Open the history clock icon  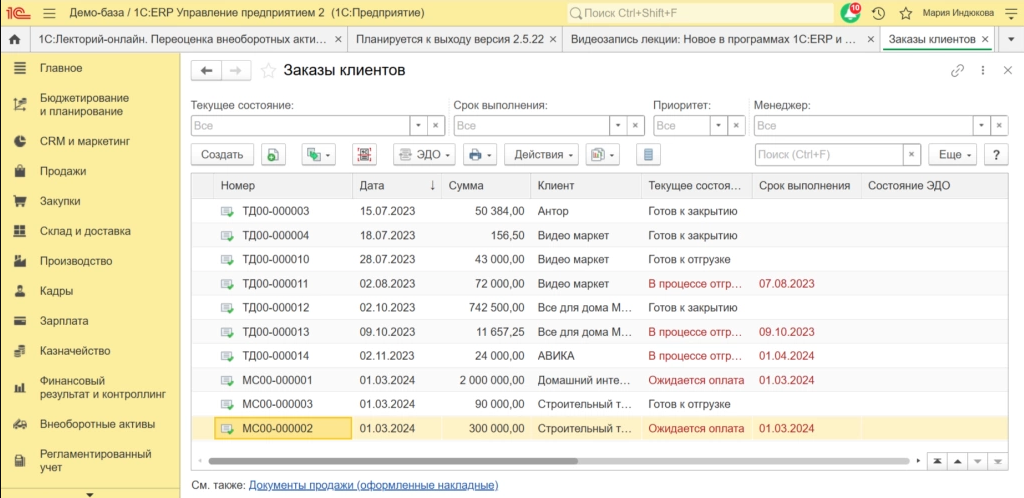[x=878, y=13]
